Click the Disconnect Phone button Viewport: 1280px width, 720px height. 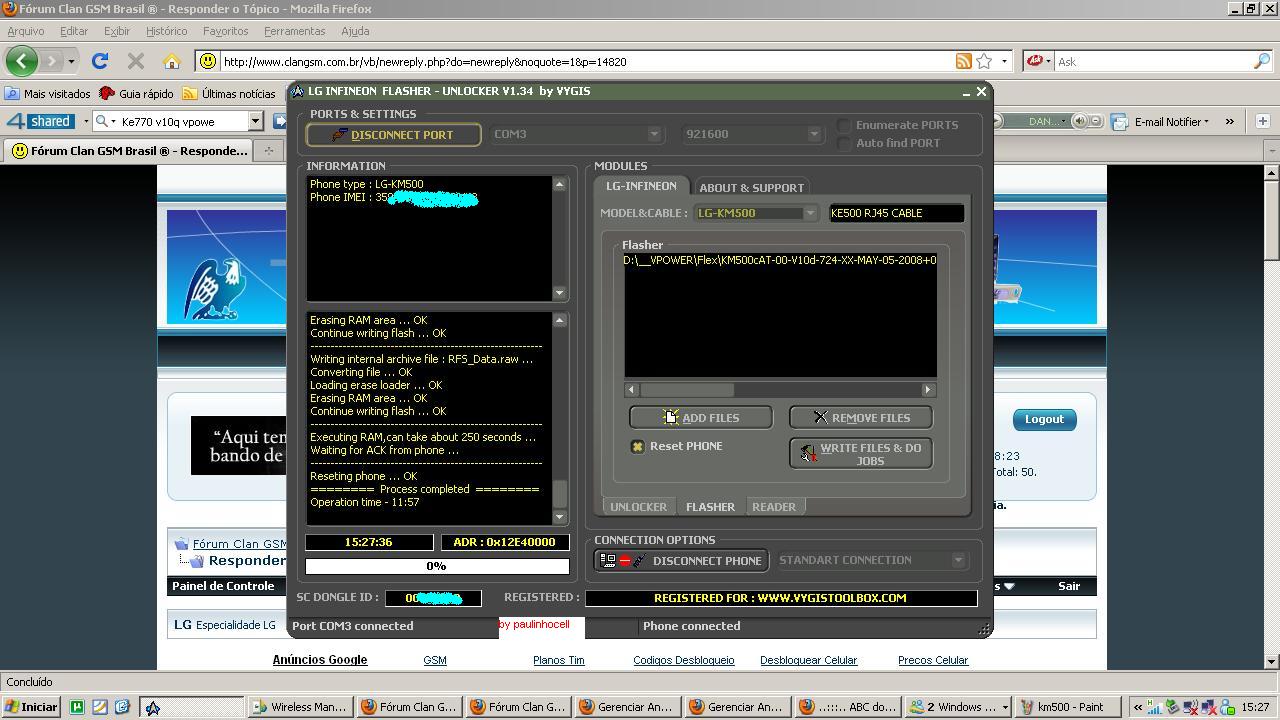tap(681, 560)
